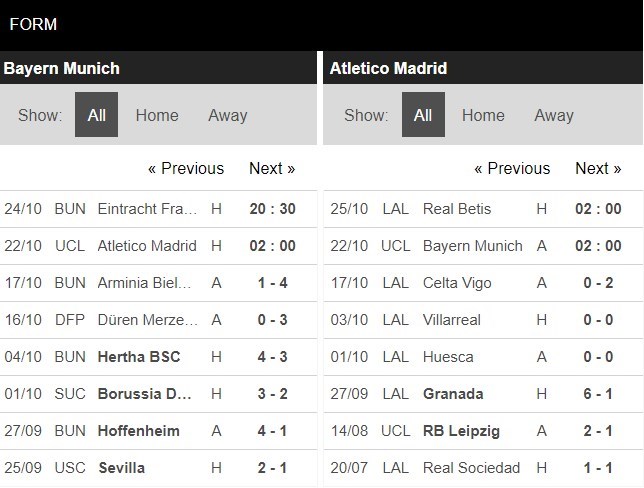Go to Next Bayern Munich matches
Screen dimensions: 644x488
pyautogui.click(x=272, y=168)
